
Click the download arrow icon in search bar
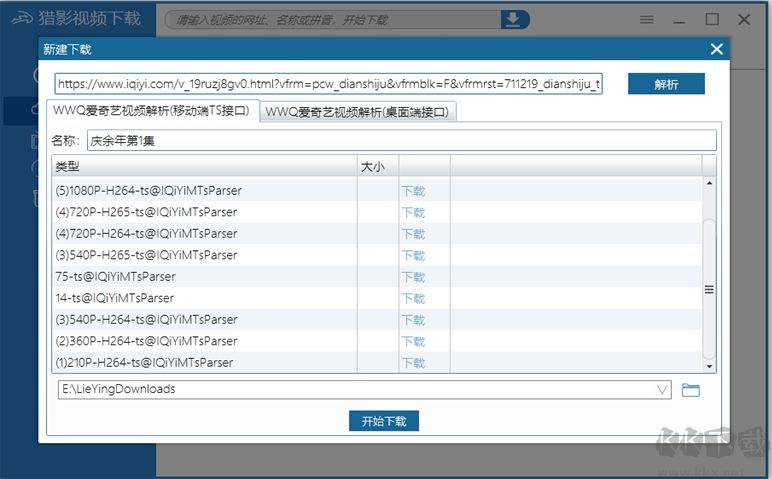click(513, 20)
